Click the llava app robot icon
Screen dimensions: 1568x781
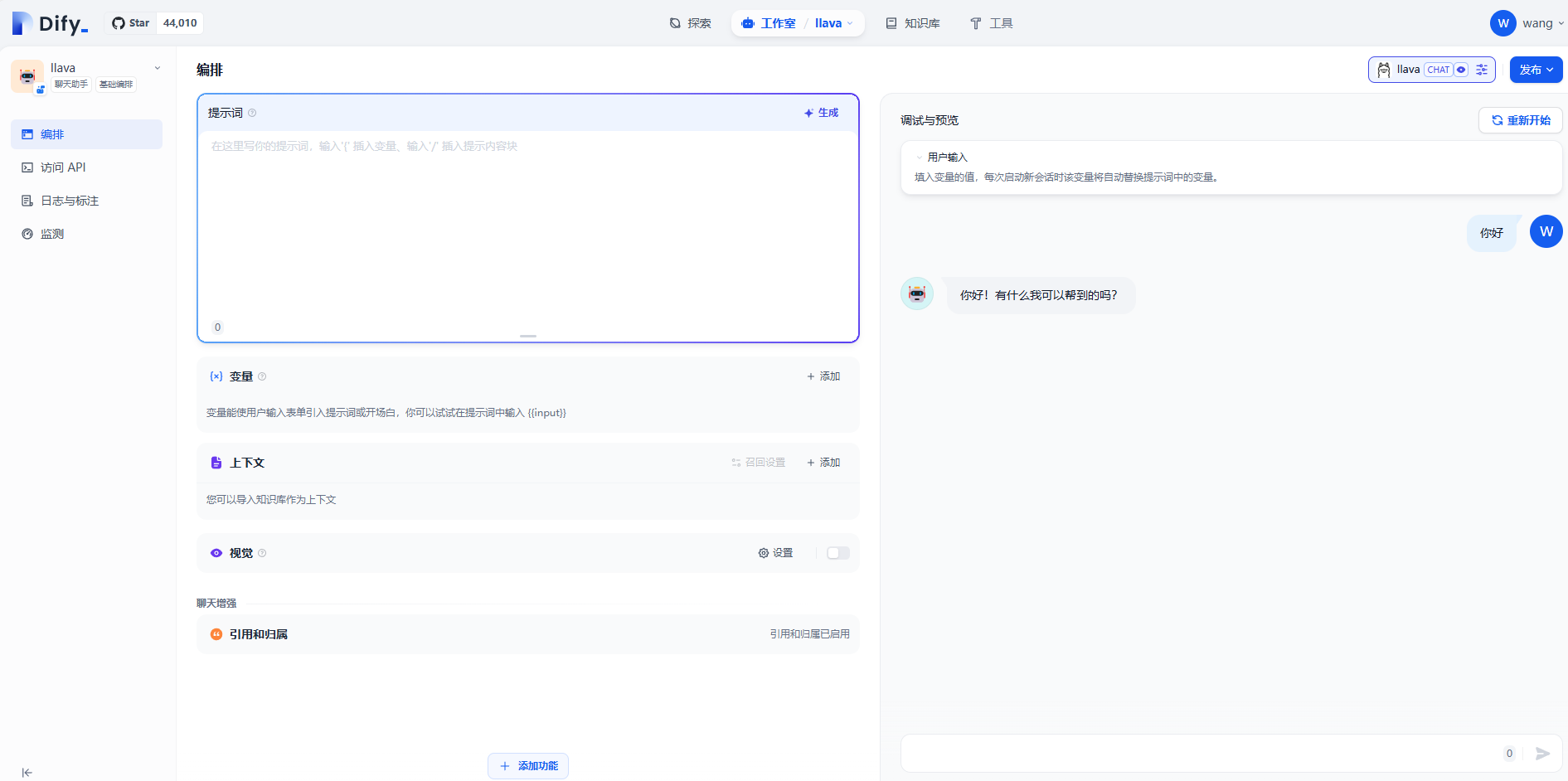[27, 75]
